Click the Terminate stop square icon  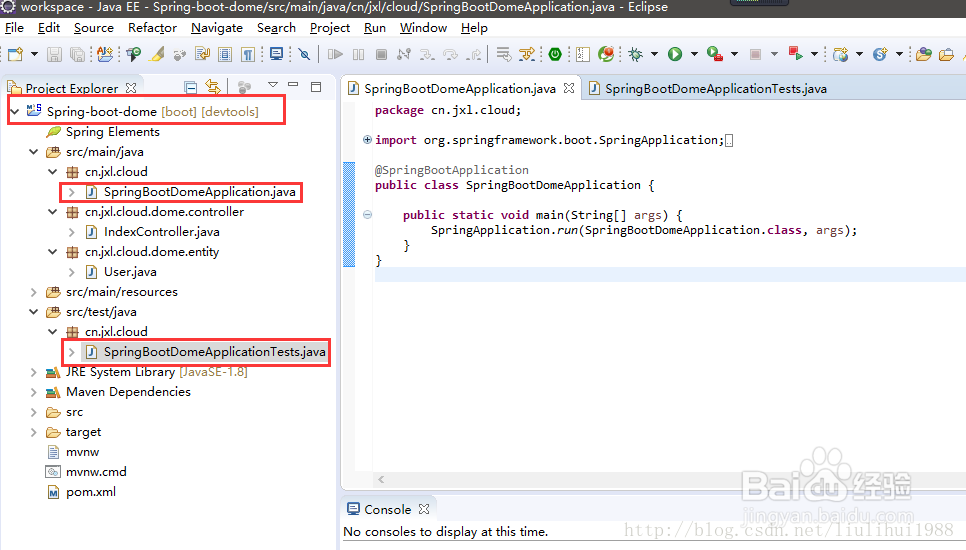click(381, 54)
